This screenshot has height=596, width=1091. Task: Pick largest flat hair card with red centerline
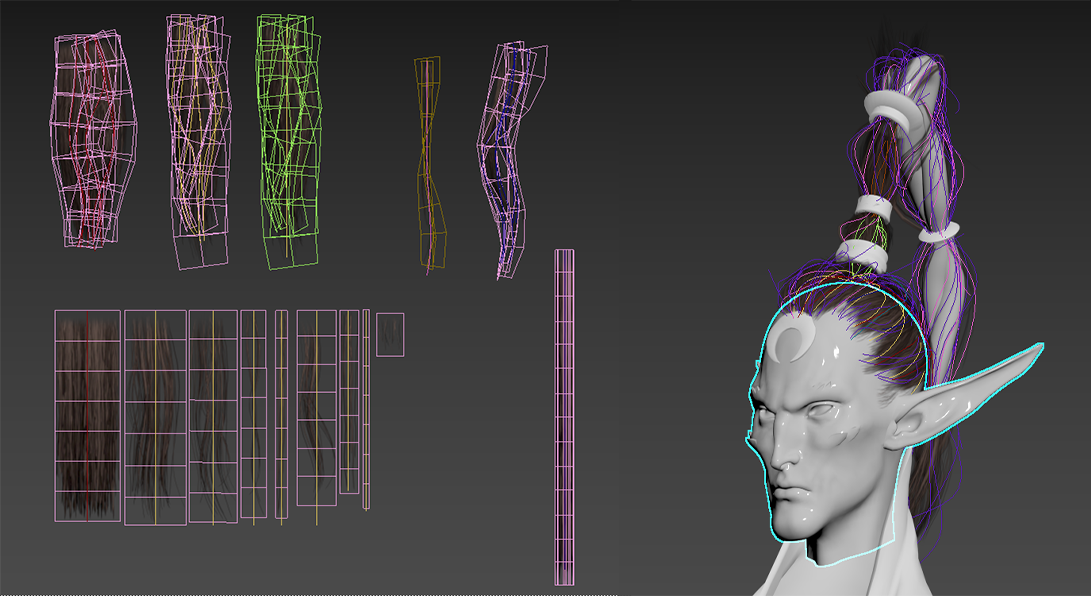[x=88, y=416]
